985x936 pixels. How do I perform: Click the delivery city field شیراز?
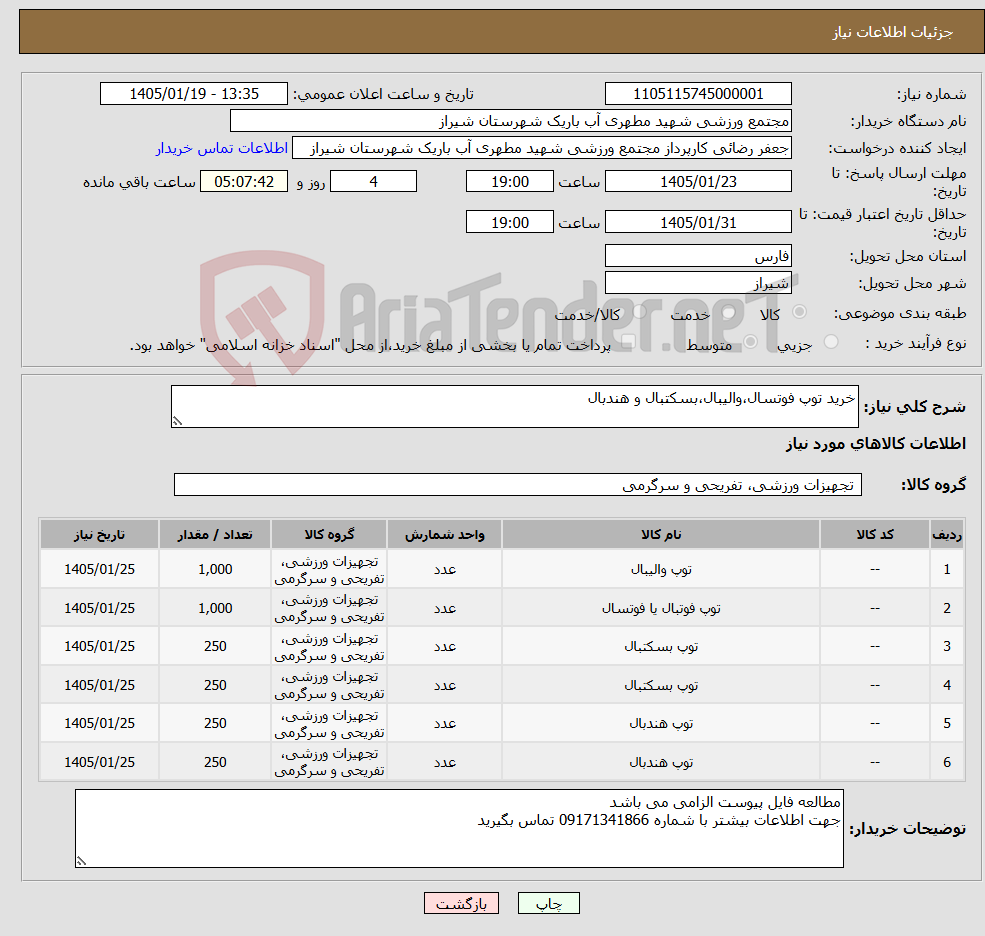pos(698,283)
